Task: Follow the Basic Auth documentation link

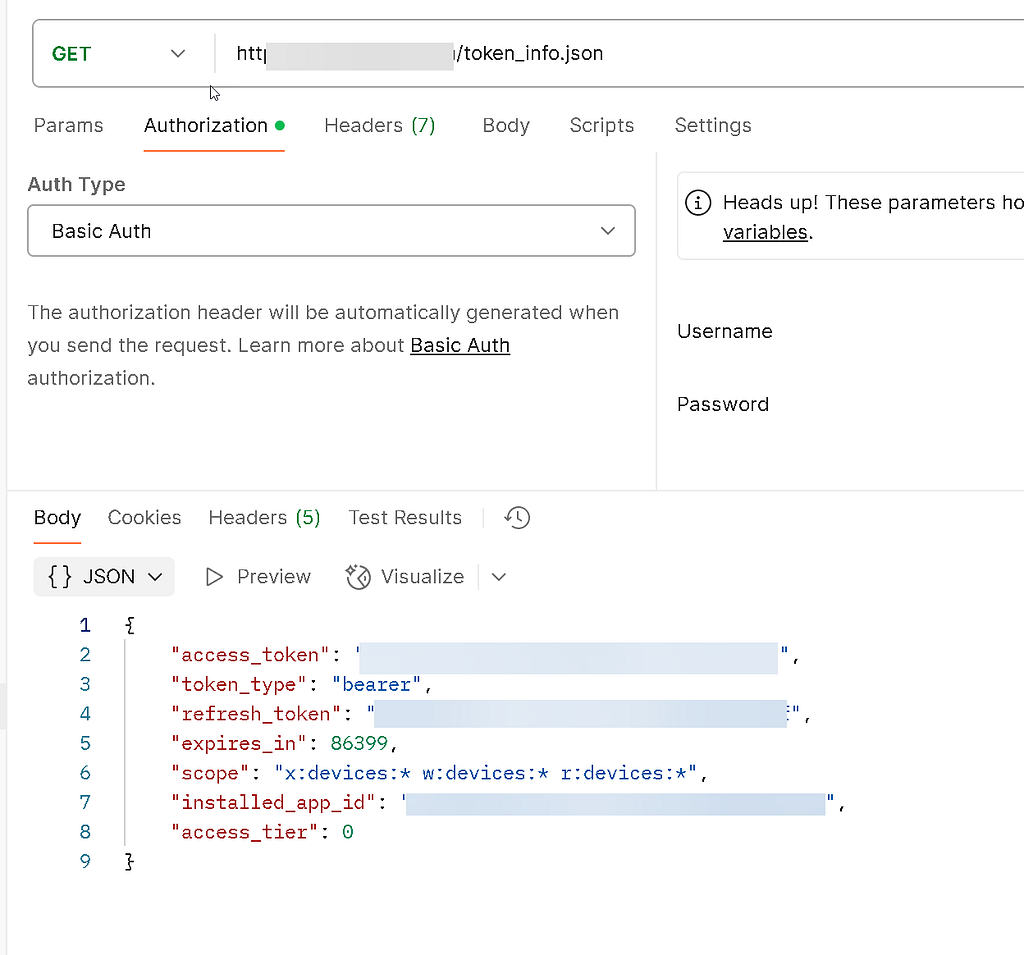Action: pyautogui.click(x=460, y=345)
